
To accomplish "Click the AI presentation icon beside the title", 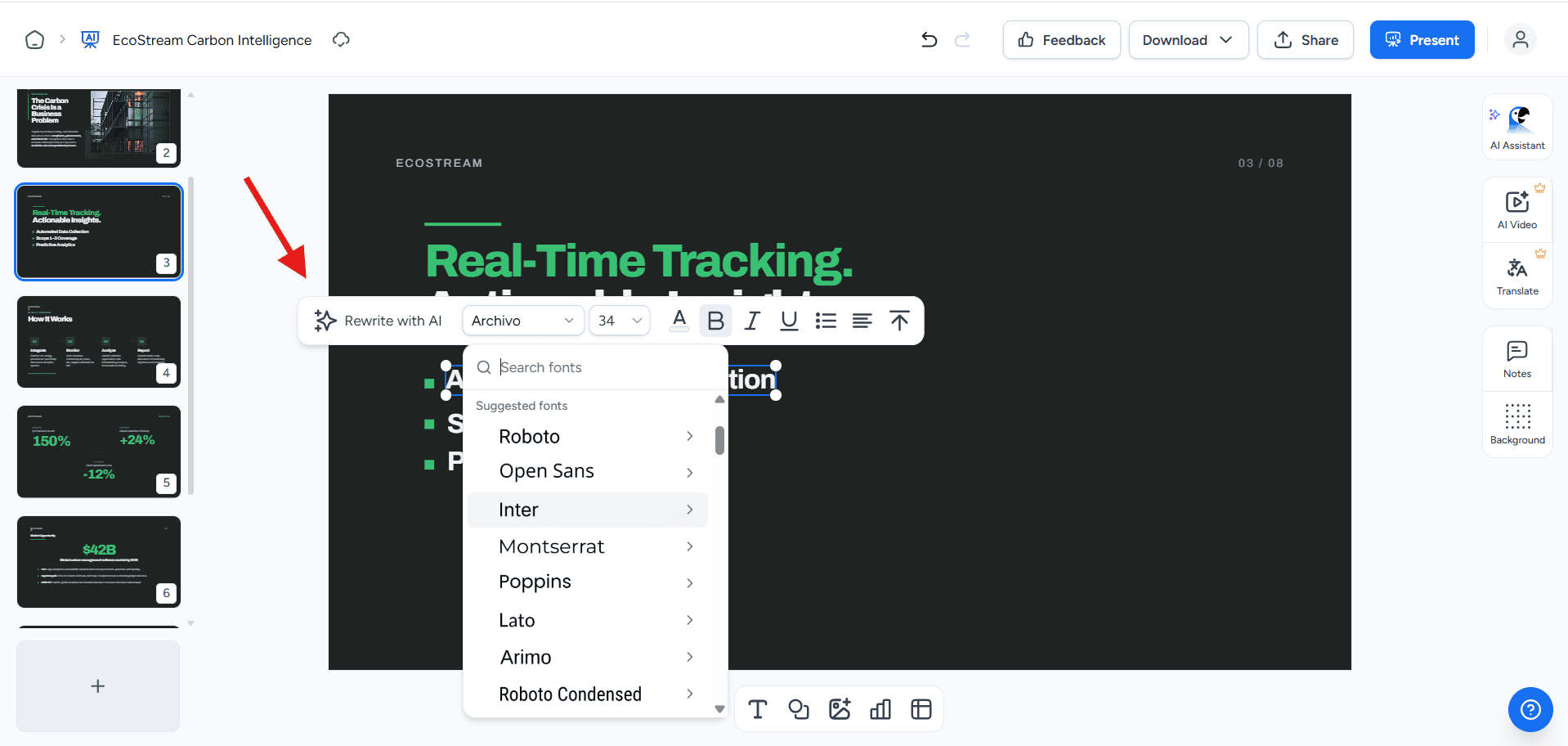I will [90, 39].
